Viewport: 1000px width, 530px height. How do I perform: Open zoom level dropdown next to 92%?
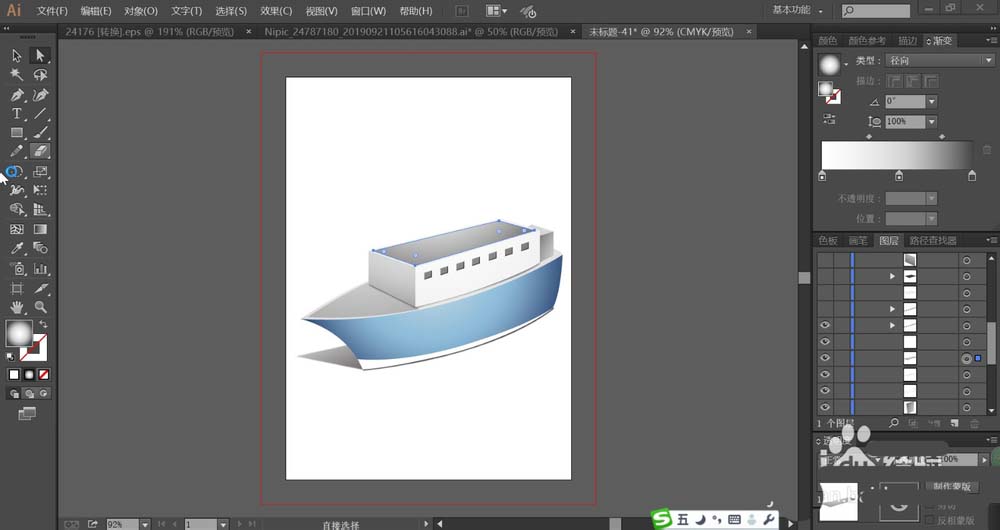pos(145,524)
